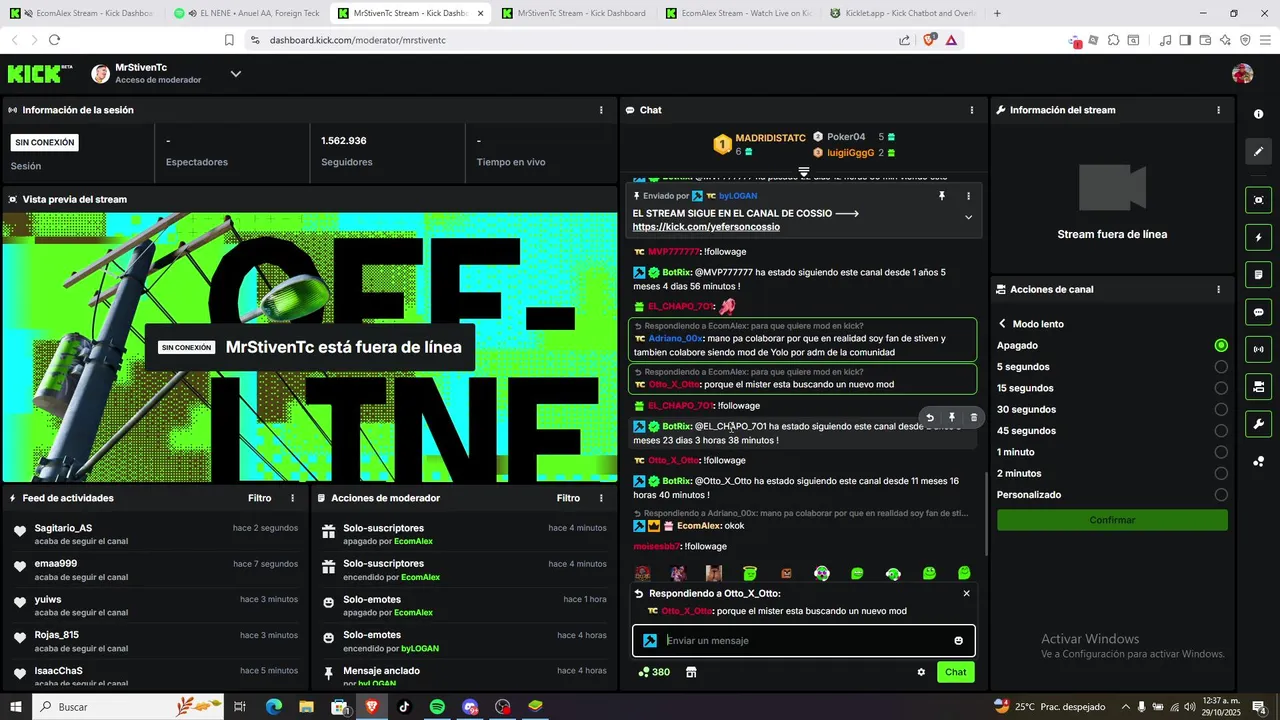Expand the MrStivenTc channel selector chevron
Image resolution: width=1280 pixels, height=720 pixels.
coord(236,74)
